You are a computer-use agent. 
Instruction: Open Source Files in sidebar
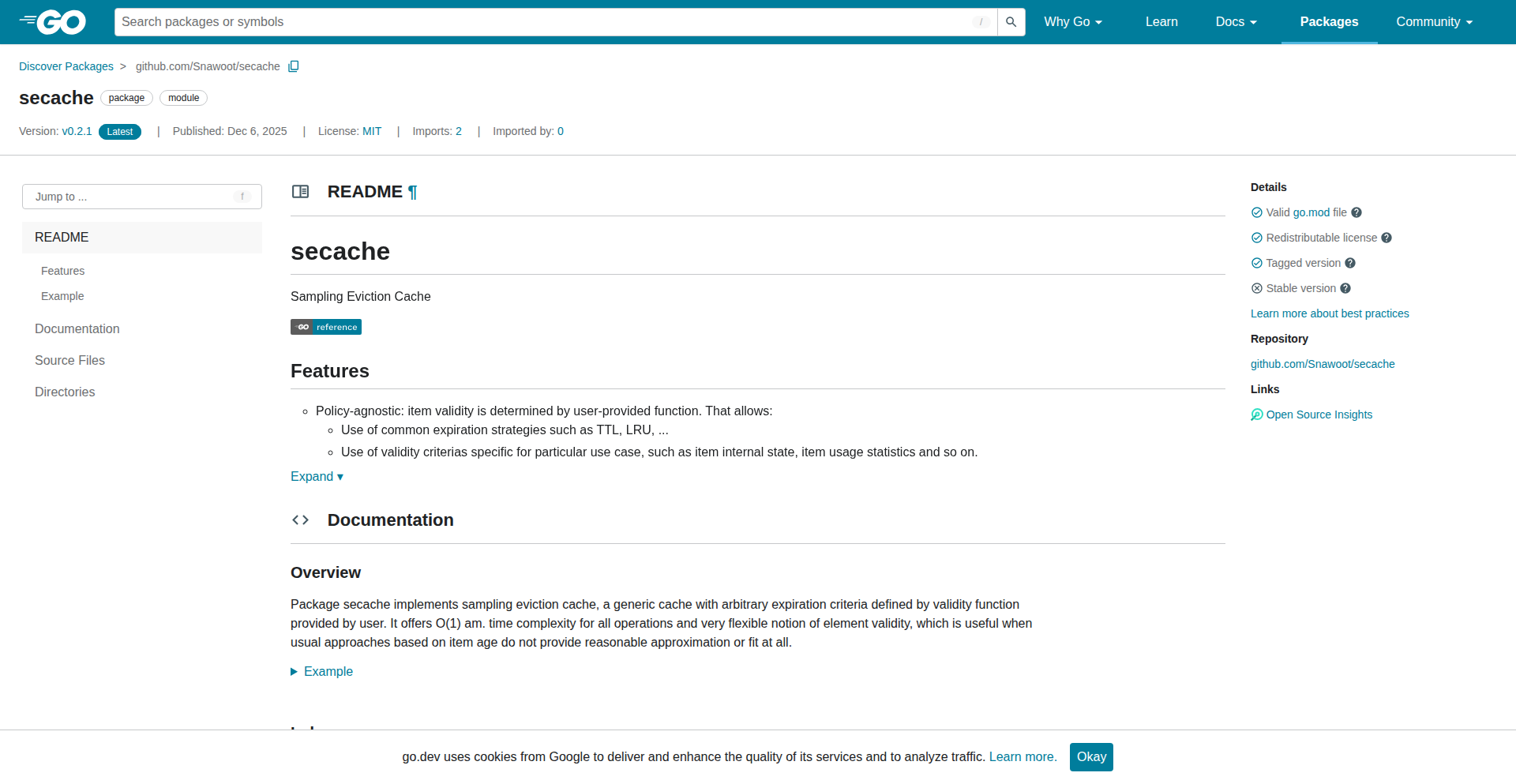tap(69, 360)
